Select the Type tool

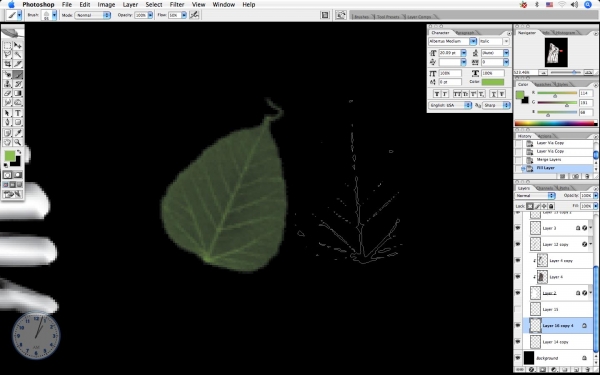(18, 113)
